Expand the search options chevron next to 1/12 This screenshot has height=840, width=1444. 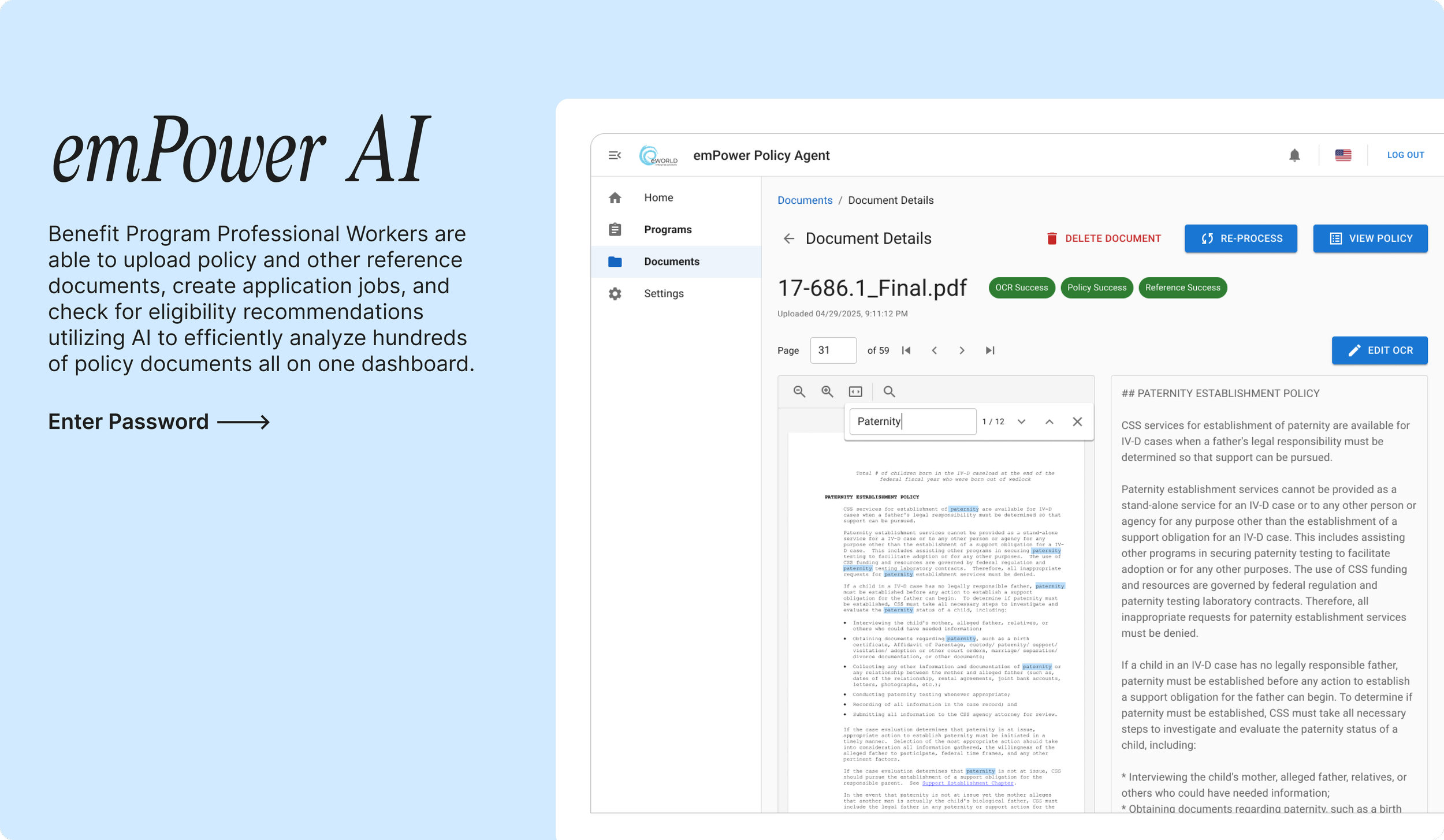[x=1021, y=422]
